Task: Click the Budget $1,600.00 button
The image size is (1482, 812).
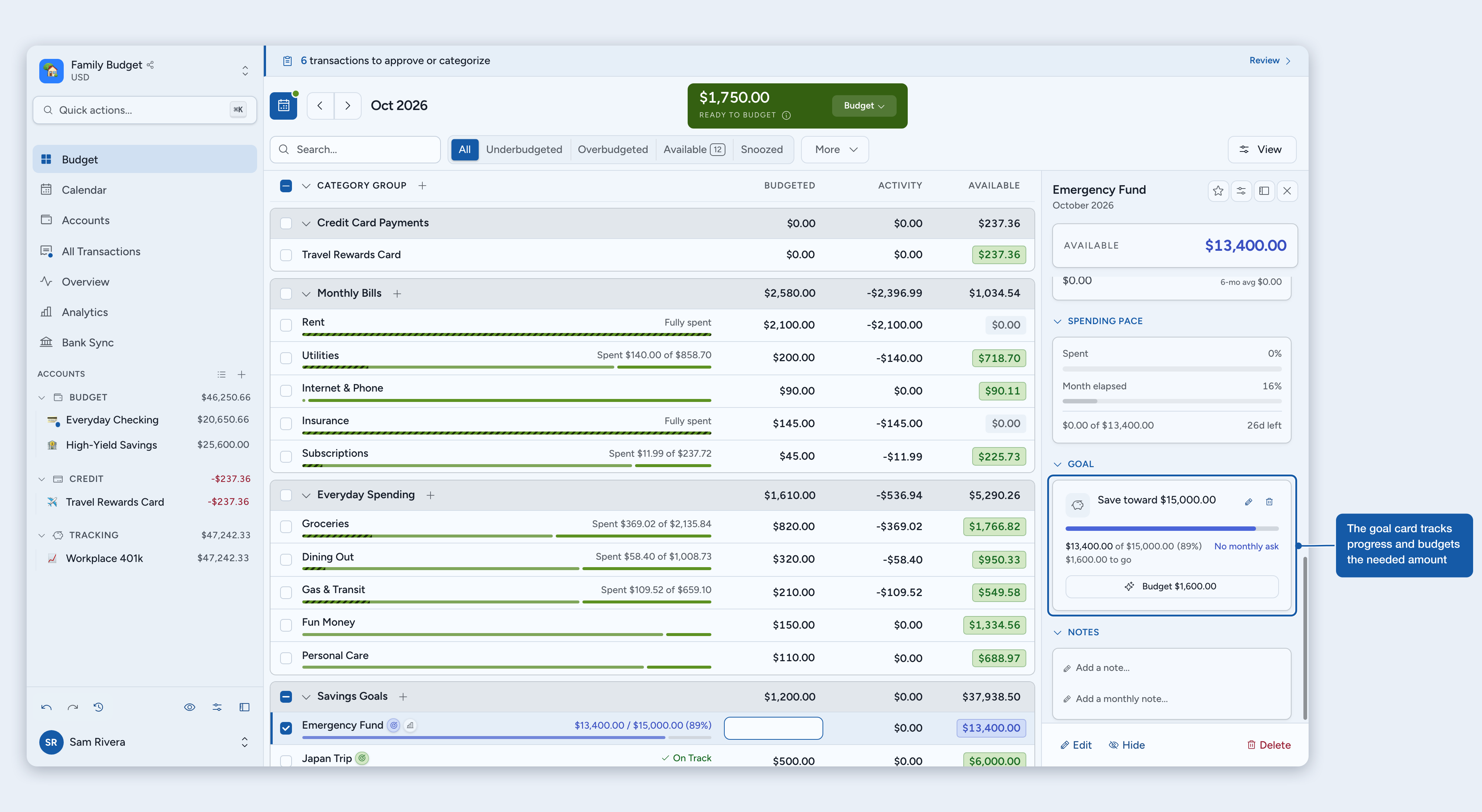Action: 1172,586
